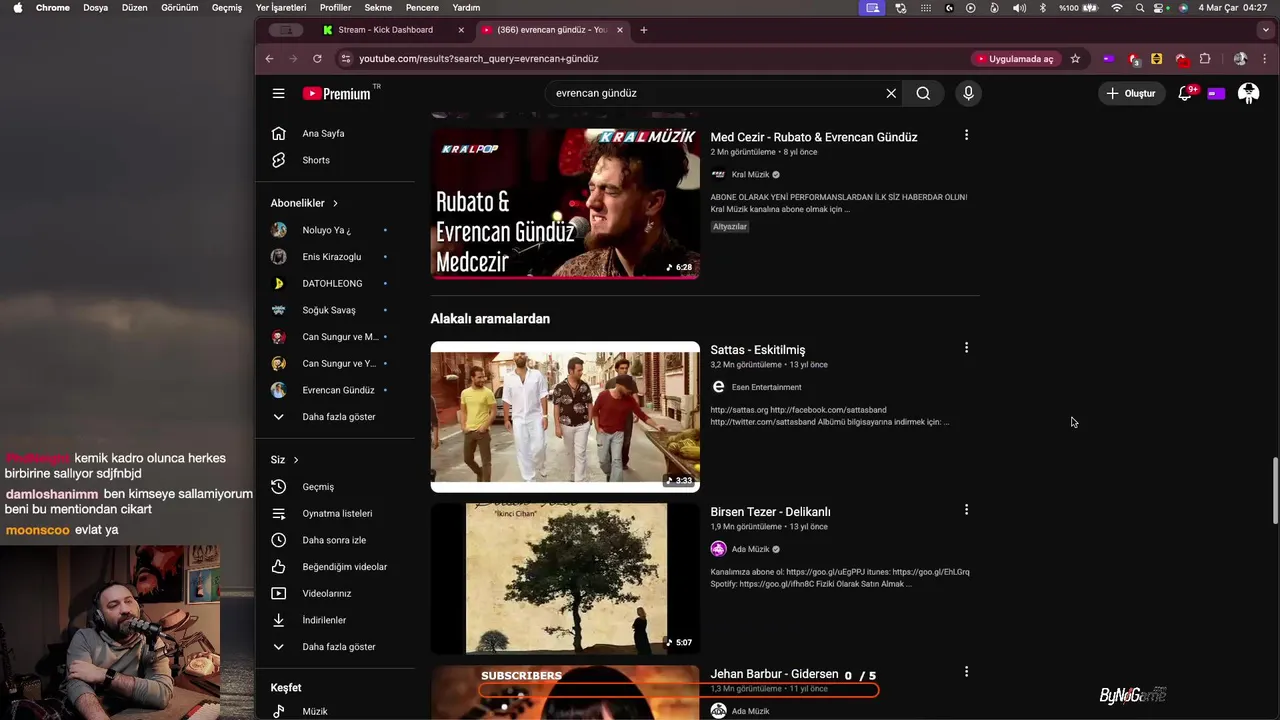Submit search with magnifier button
Viewport: 1280px width, 720px height.
click(923, 93)
